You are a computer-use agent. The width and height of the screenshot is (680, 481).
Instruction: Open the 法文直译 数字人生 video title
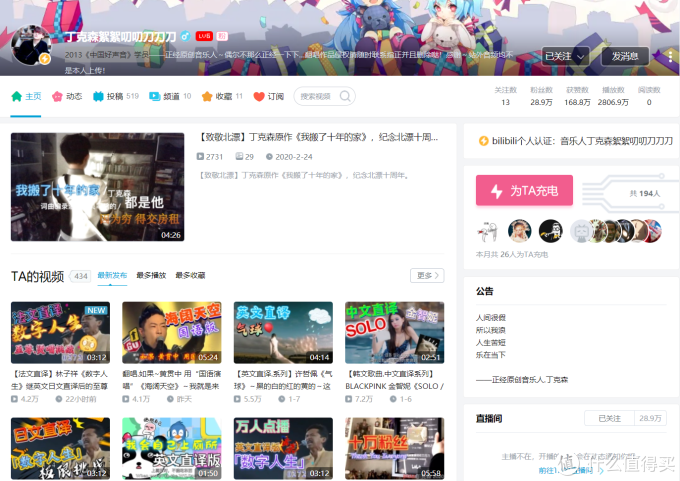pos(60,380)
